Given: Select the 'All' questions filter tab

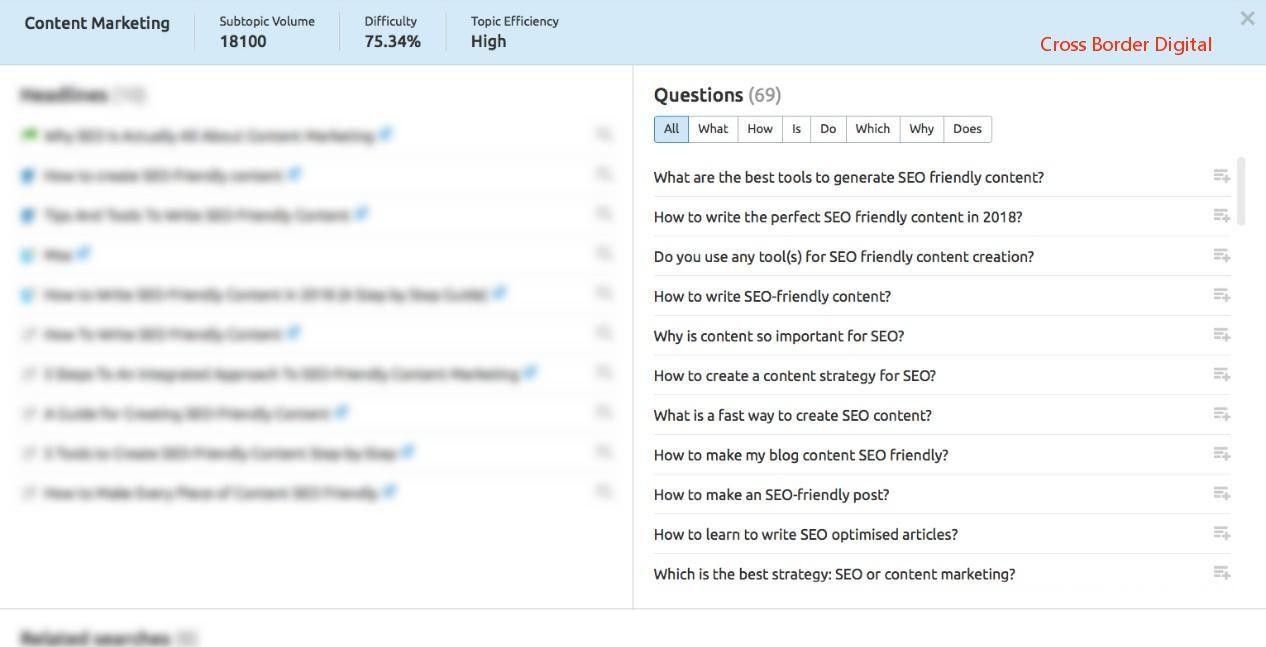Looking at the screenshot, I should coord(671,129).
